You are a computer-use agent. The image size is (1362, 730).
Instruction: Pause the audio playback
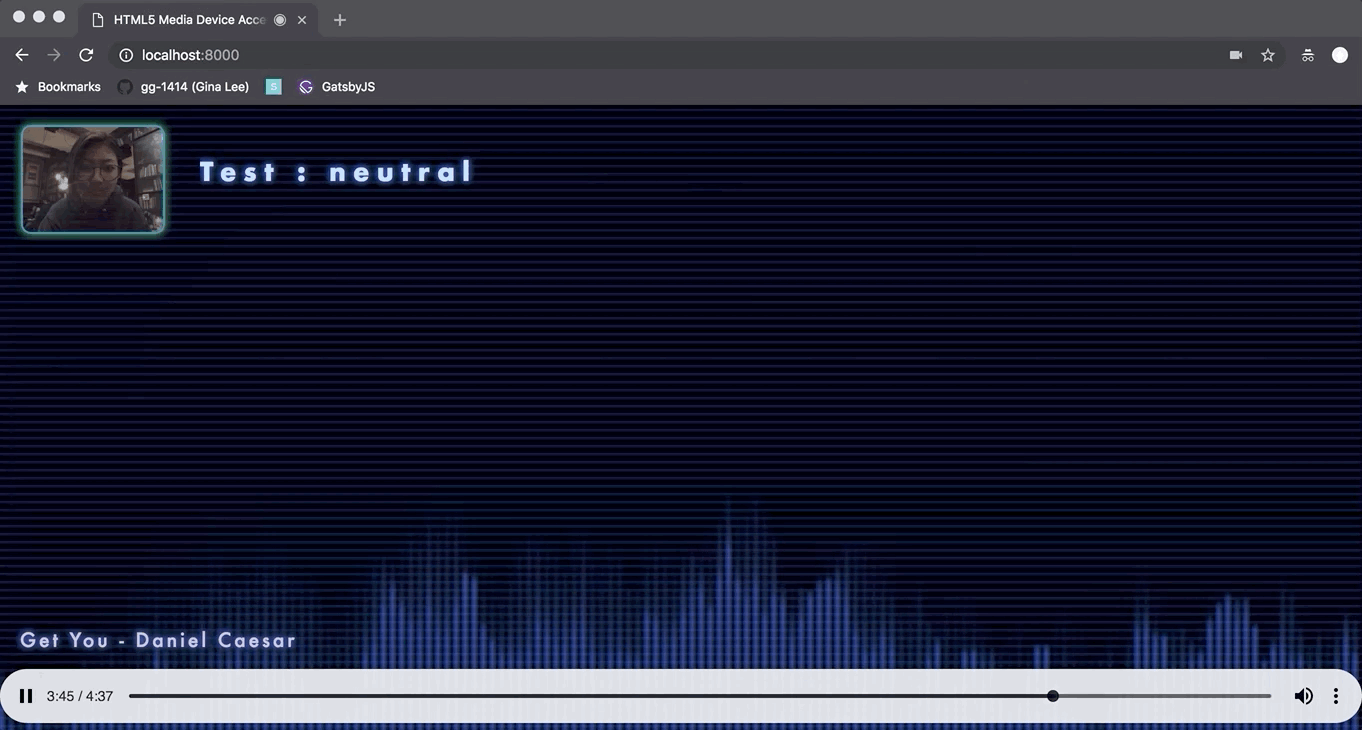[26, 696]
